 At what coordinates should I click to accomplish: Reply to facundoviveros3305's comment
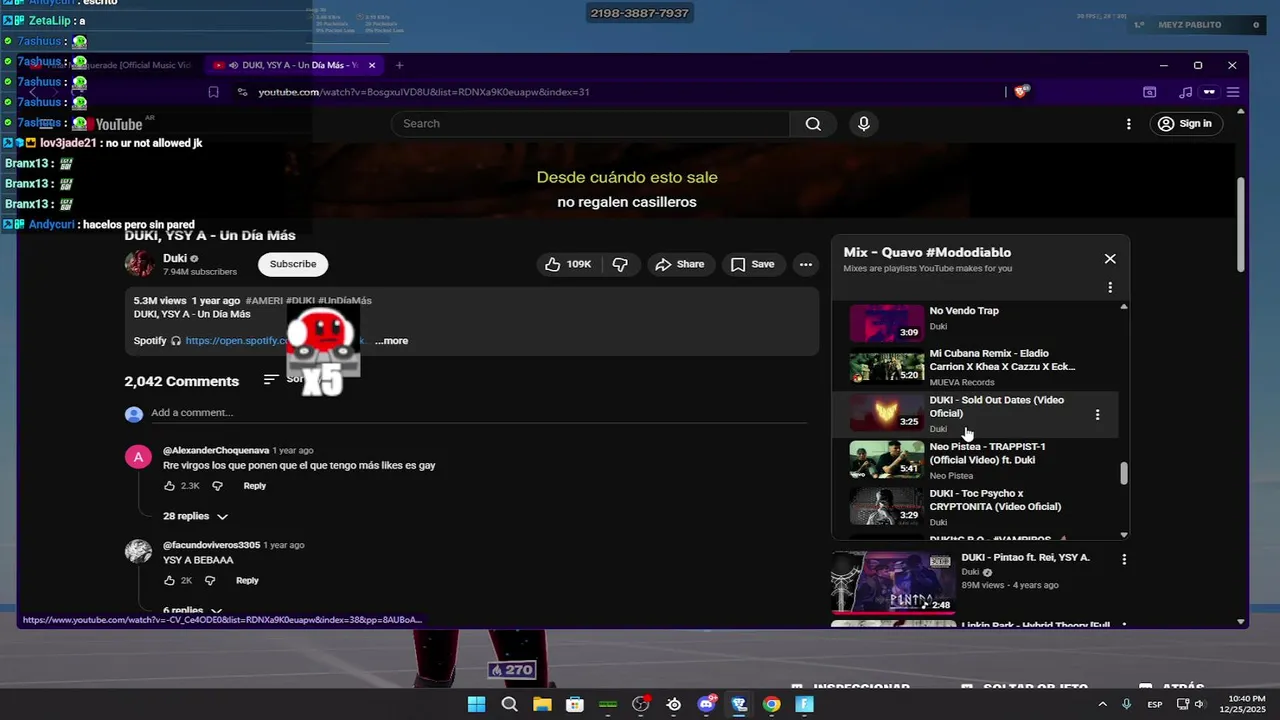[x=247, y=581]
